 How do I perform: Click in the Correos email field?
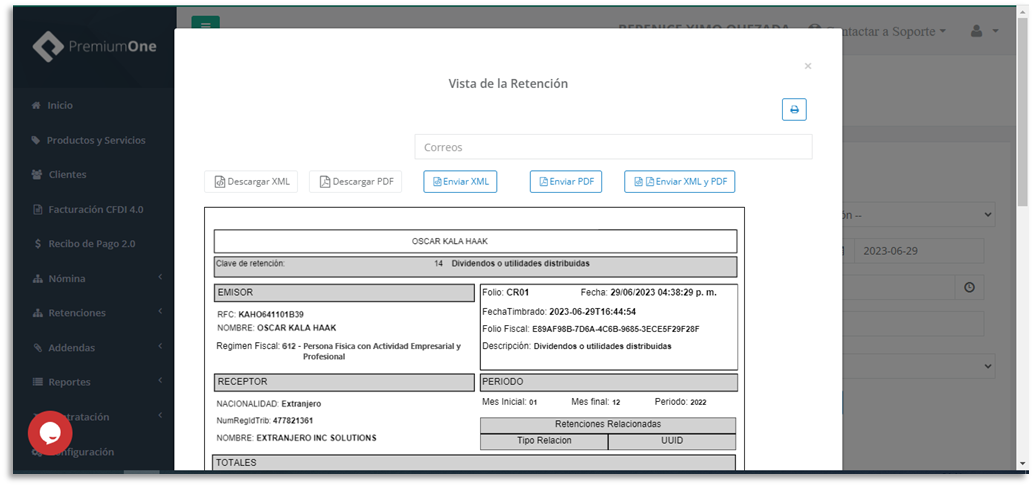click(x=613, y=147)
